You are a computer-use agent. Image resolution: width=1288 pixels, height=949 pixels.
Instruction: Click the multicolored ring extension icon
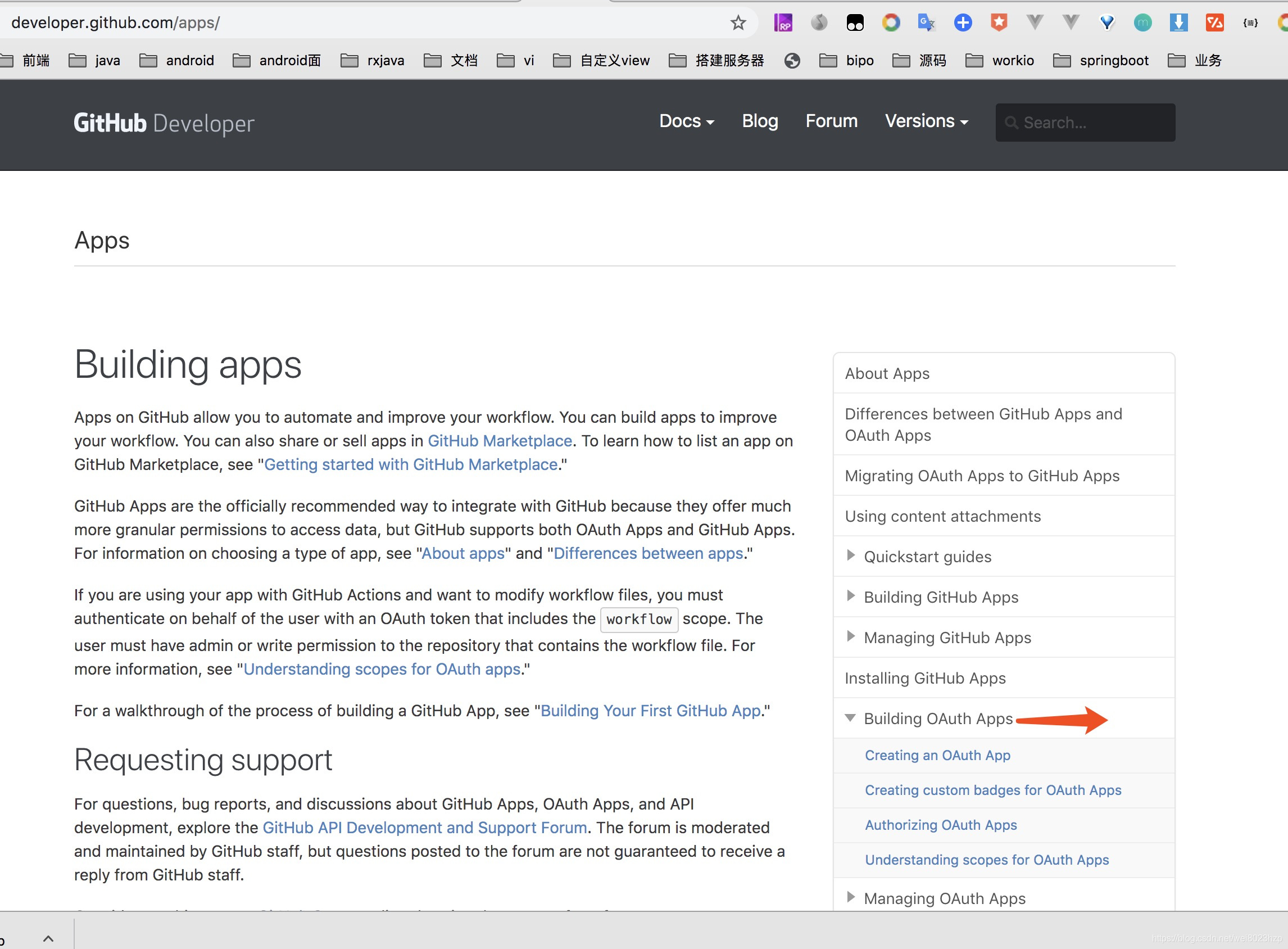click(891, 23)
